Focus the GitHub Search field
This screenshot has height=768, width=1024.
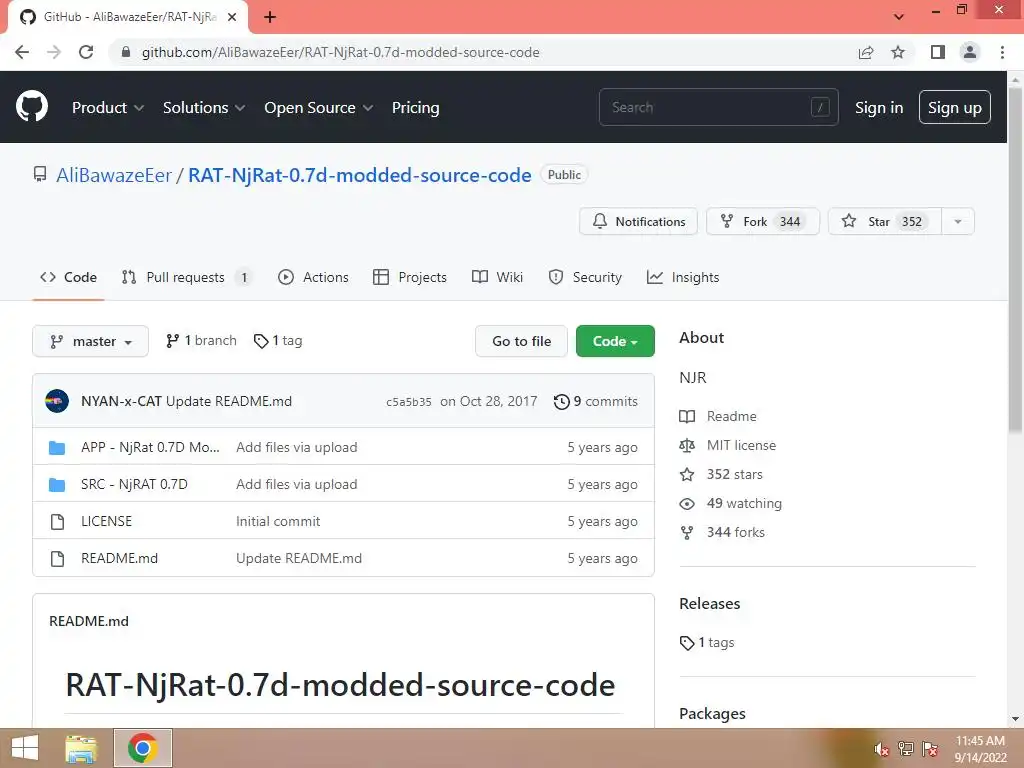point(718,107)
